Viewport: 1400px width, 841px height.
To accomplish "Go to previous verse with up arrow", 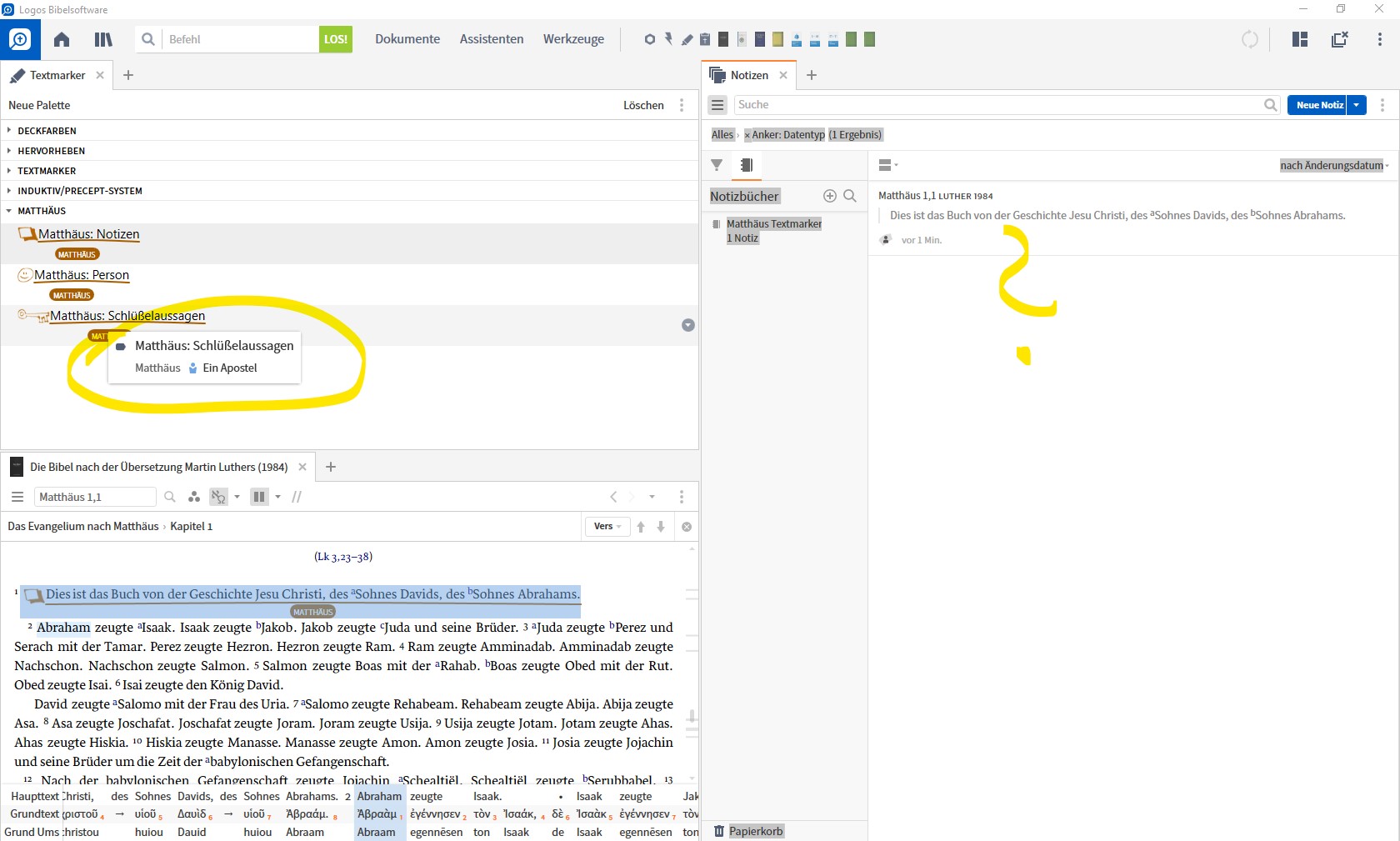I will 641,527.
